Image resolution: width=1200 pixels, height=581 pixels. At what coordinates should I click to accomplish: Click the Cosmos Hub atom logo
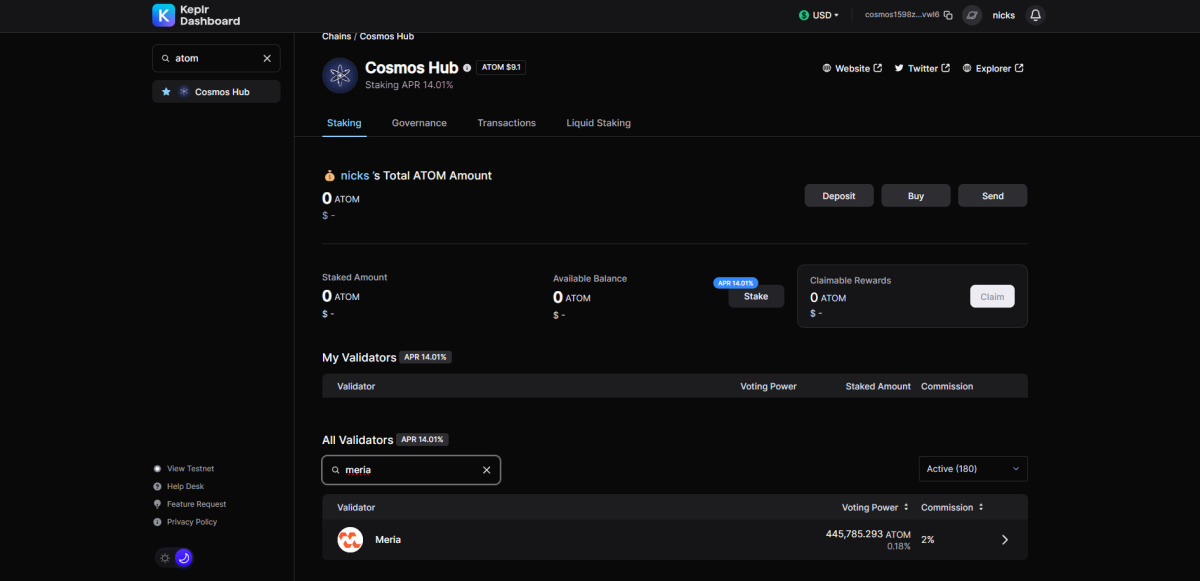coord(340,76)
